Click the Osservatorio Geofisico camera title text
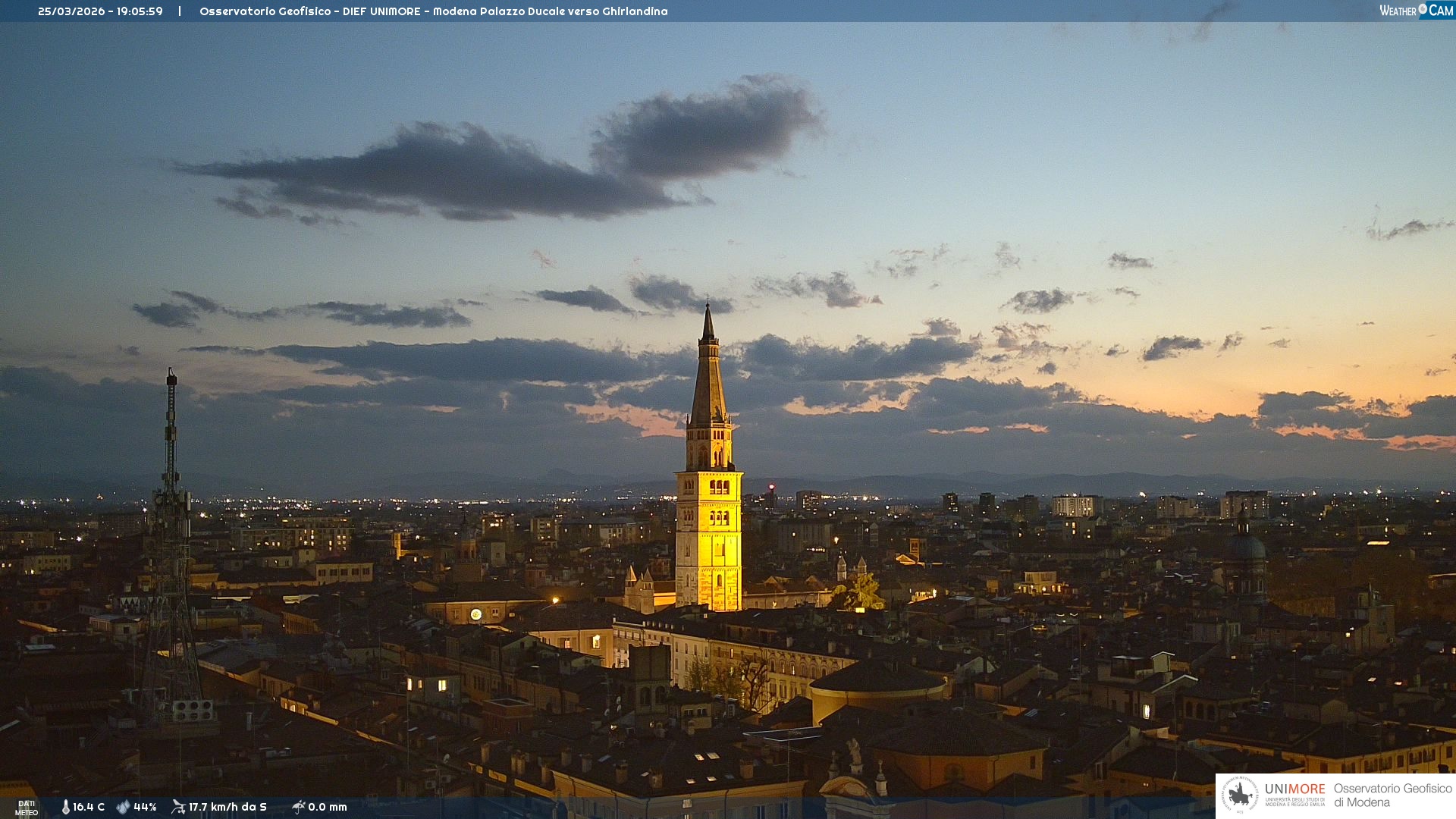Image resolution: width=1456 pixels, height=819 pixels. click(433, 11)
